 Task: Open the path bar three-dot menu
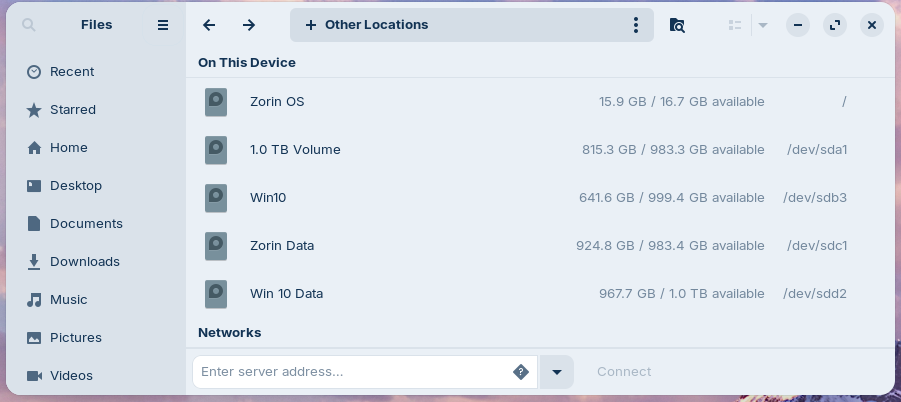click(x=636, y=25)
